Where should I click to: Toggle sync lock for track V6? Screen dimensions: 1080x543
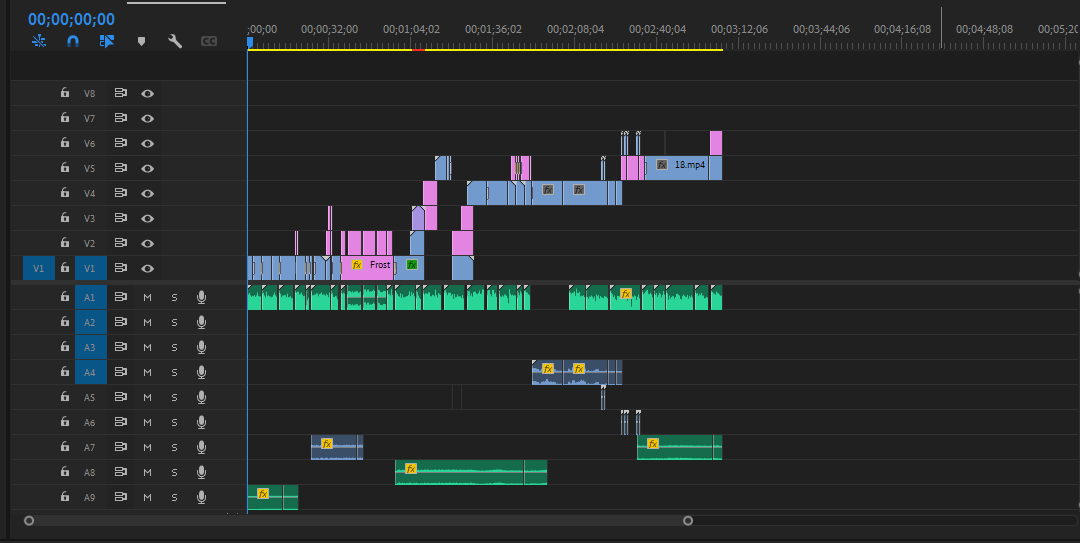[x=121, y=143]
